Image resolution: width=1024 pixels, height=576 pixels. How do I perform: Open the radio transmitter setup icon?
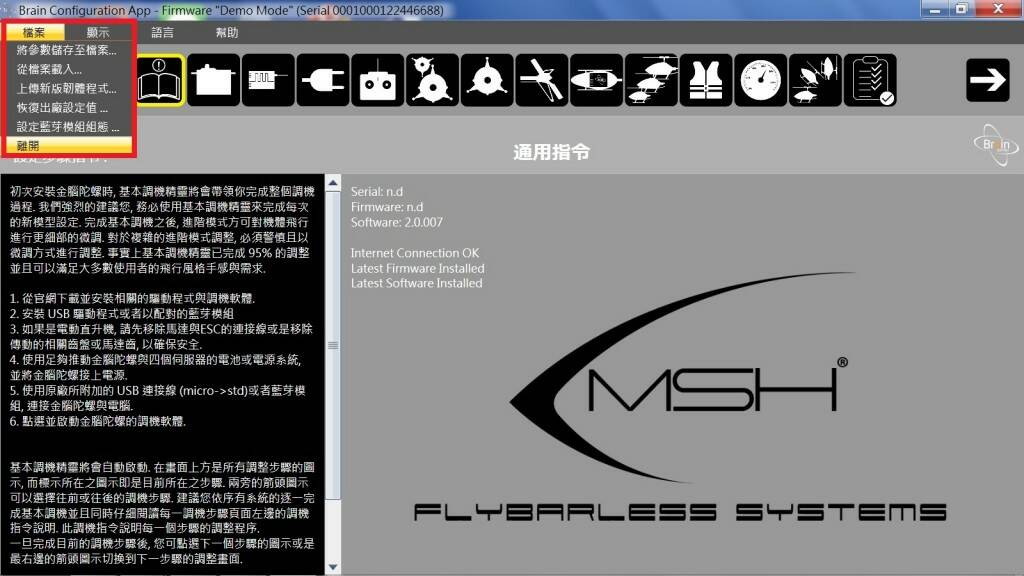377,80
